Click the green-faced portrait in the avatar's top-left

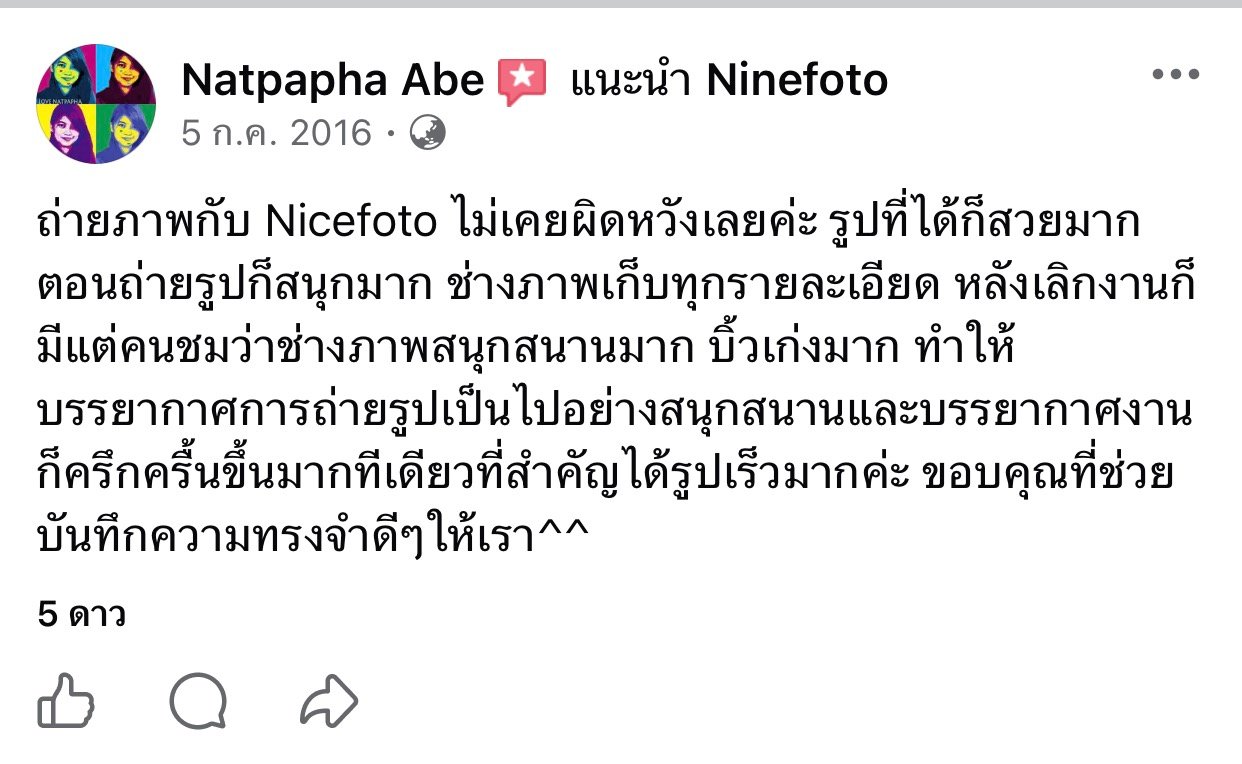[x=66, y=76]
